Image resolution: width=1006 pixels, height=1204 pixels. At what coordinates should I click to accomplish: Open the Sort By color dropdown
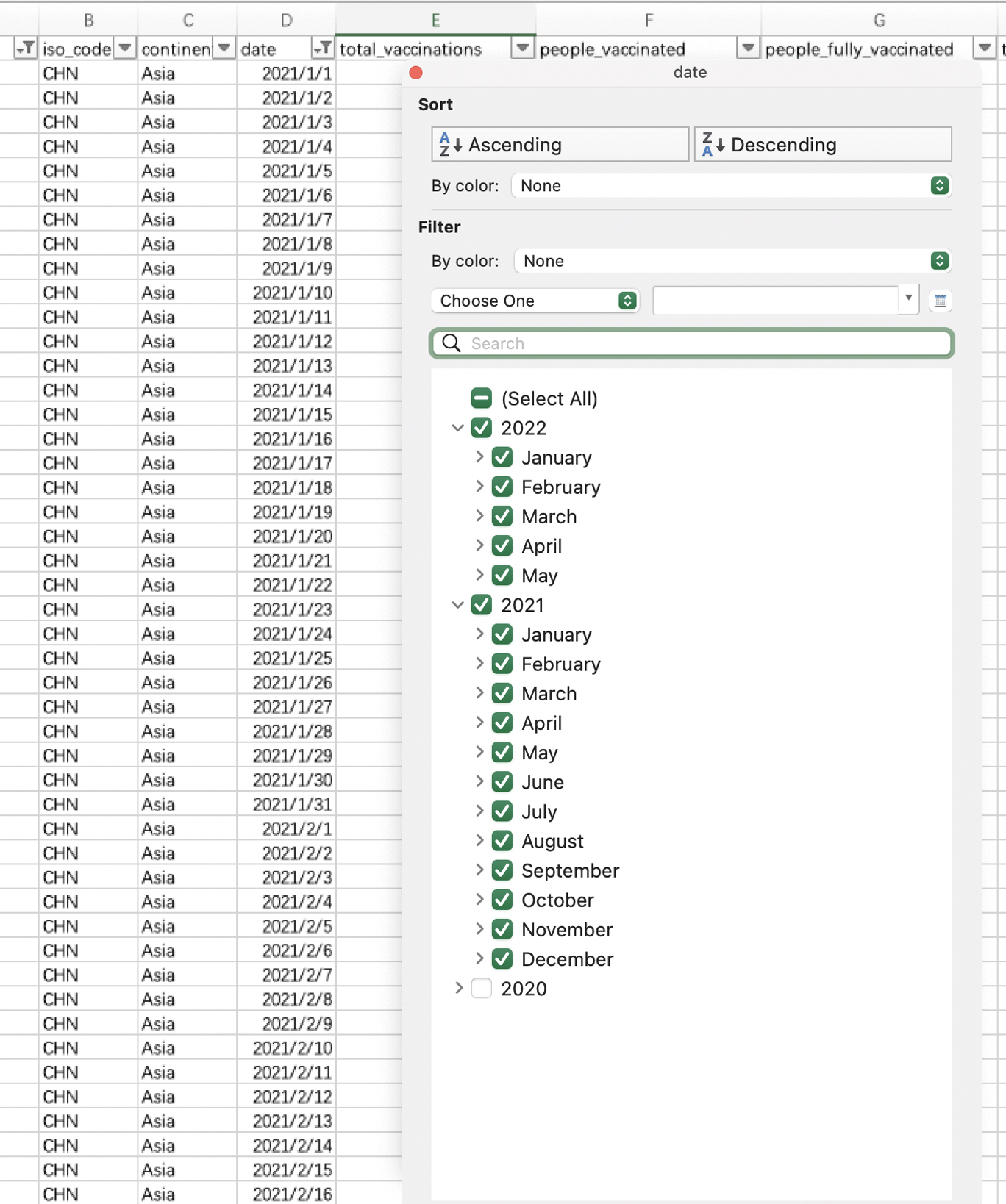(x=730, y=186)
